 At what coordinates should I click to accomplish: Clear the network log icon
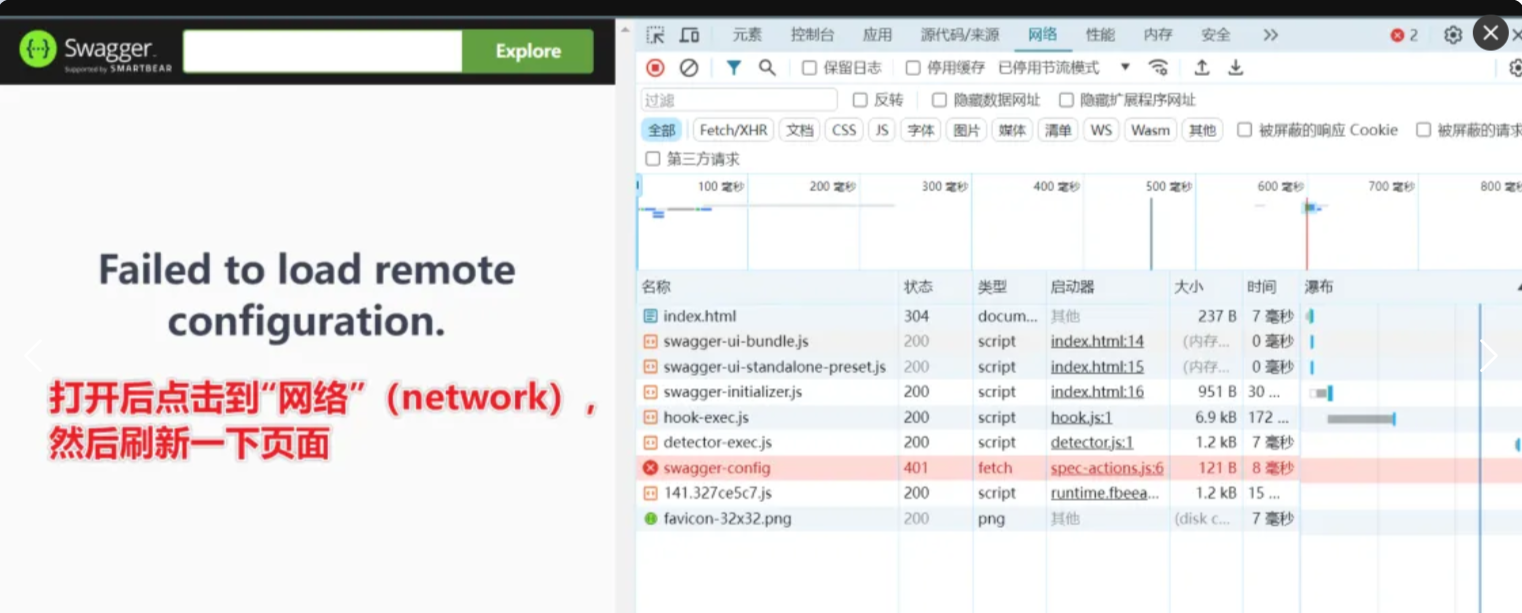[689, 68]
